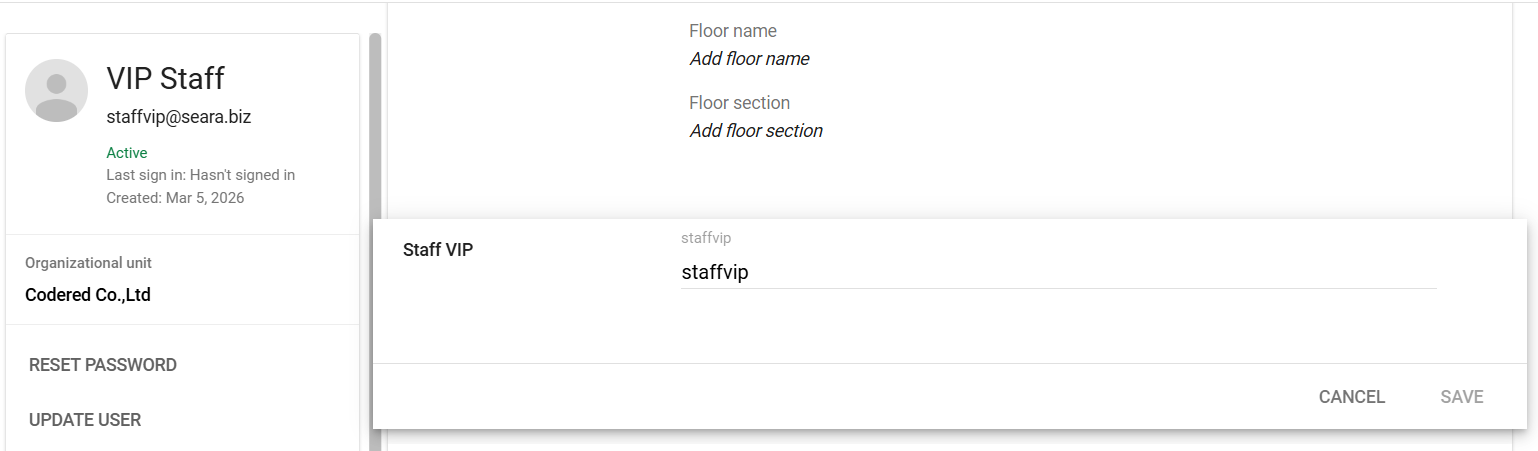The height and width of the screenshot is (451, 1538).
Task: Click the small staffvip floating field label
Action: 706,238
